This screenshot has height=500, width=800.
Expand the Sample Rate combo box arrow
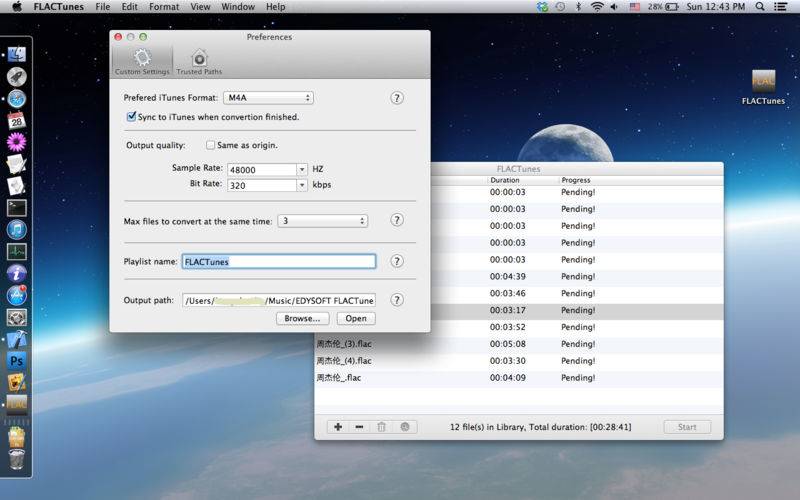302,169
